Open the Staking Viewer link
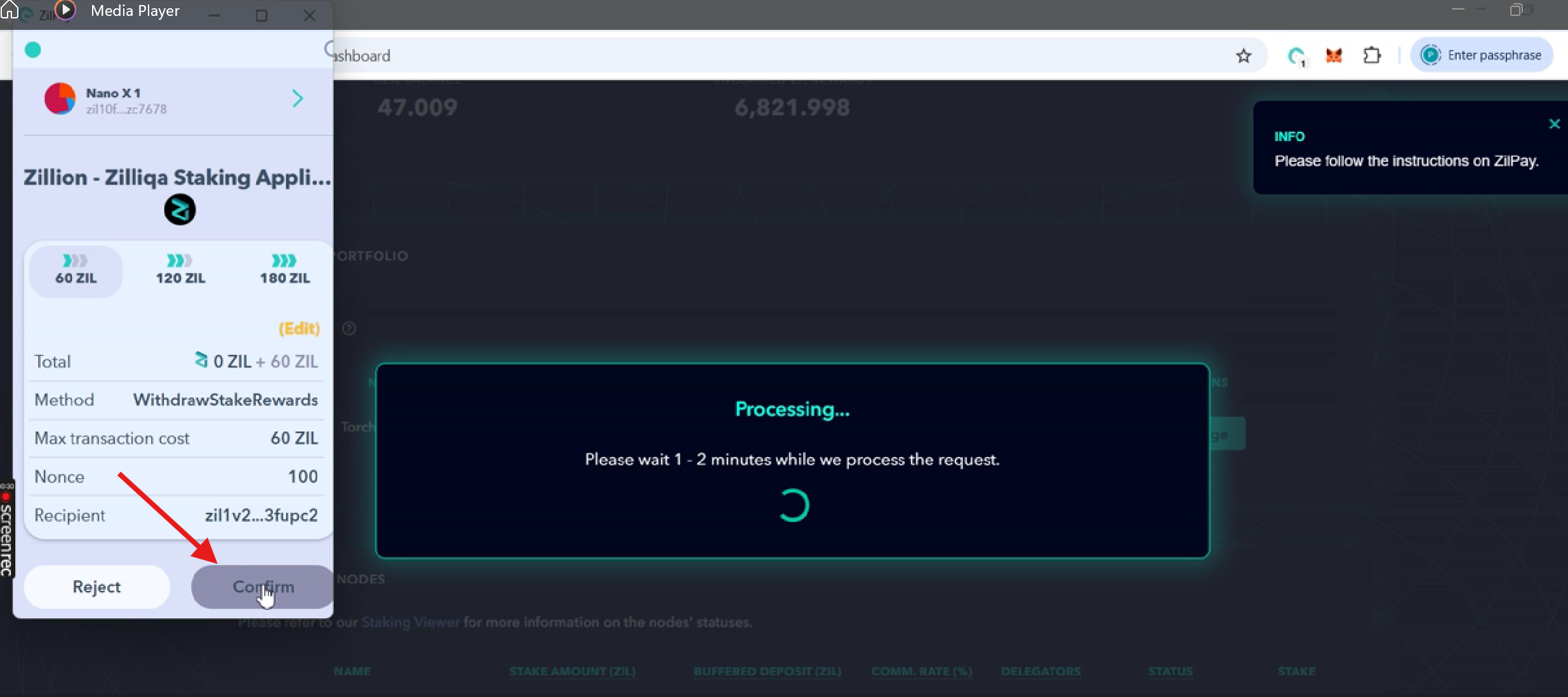The image size is (1568, 697). pyautogui.click(x=410, y=622)
